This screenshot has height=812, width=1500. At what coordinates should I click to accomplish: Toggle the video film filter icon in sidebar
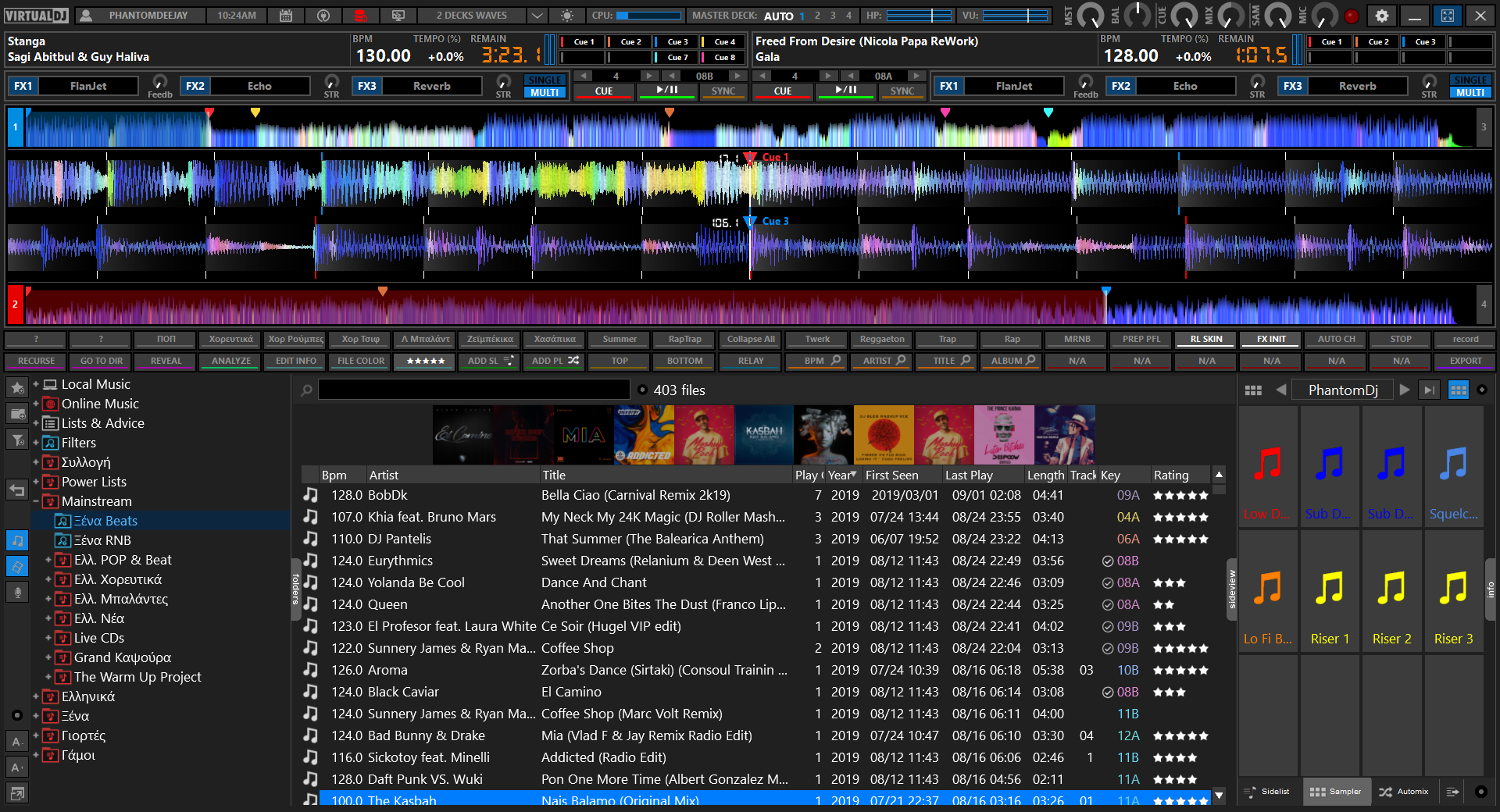(17, 566)
